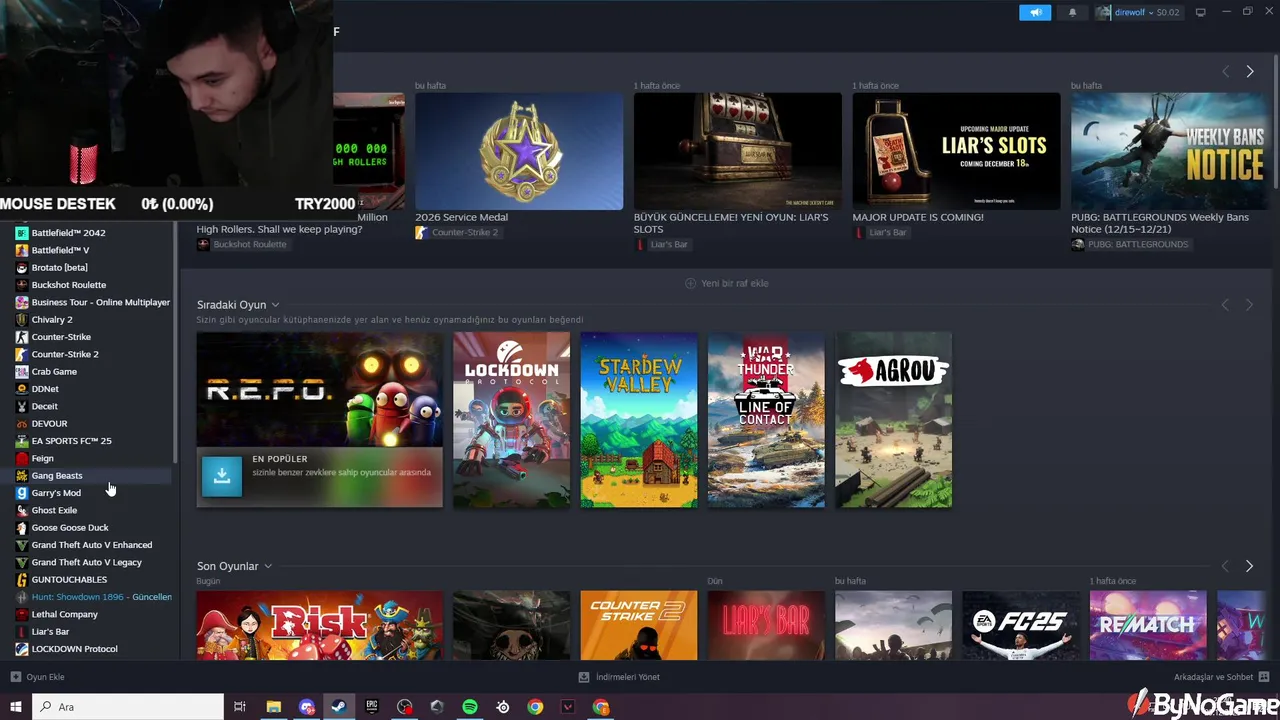The height and width of the screenshot is (720, 1280).
Task: Advance the news shelf with right arrow
Action: 1250,71
